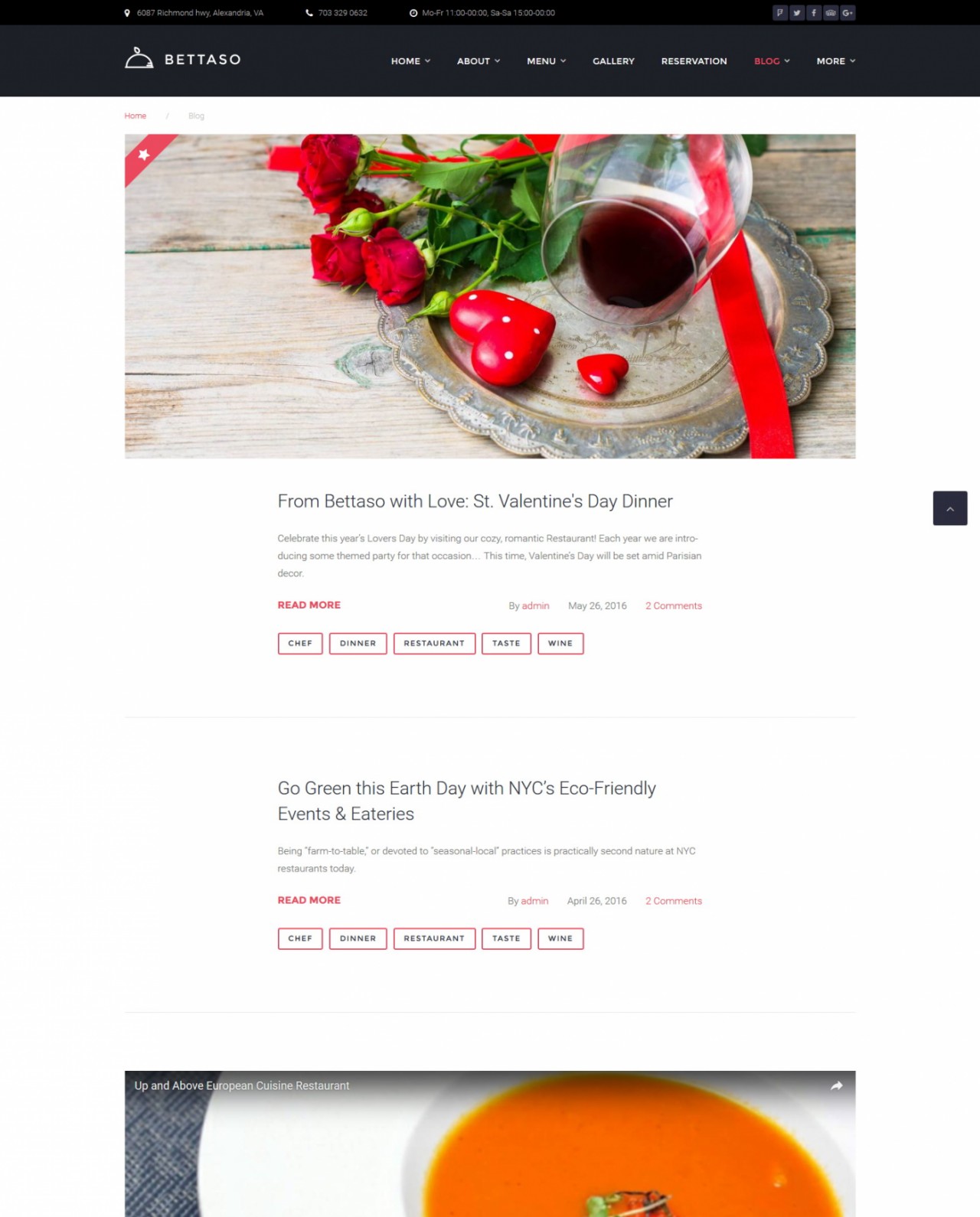Open the Go Green Earth Day post title

tap(466, 801)
